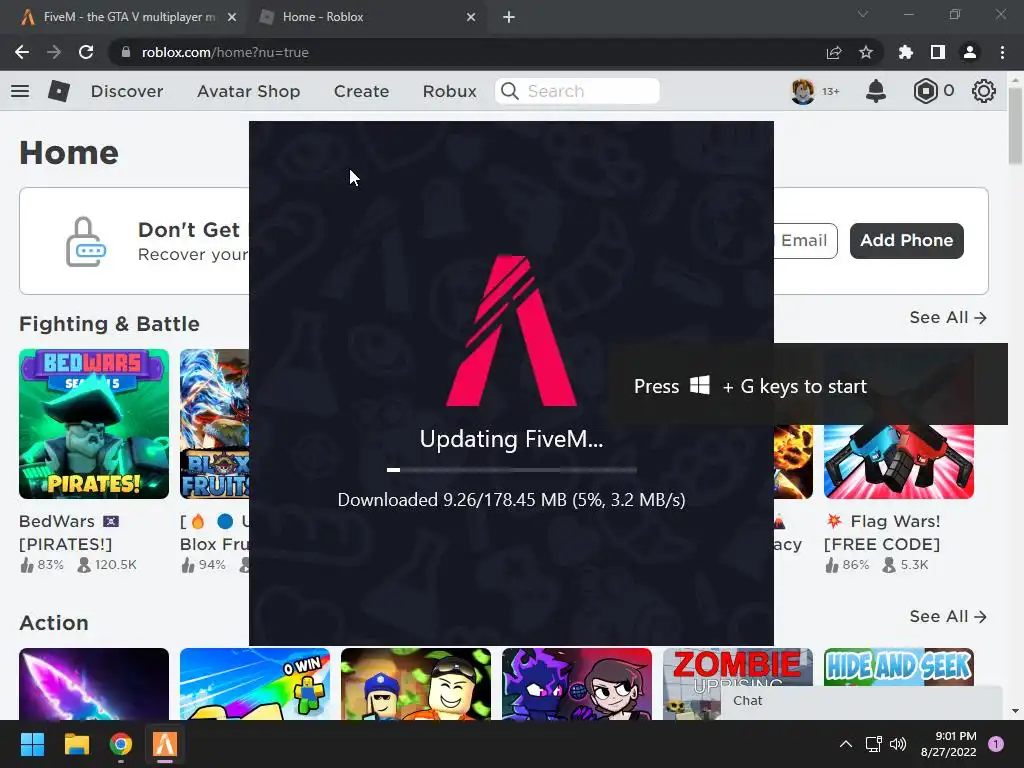Click the site lock security icon
This screenshot has height=768, width=1024.
(x=126, y=52)
